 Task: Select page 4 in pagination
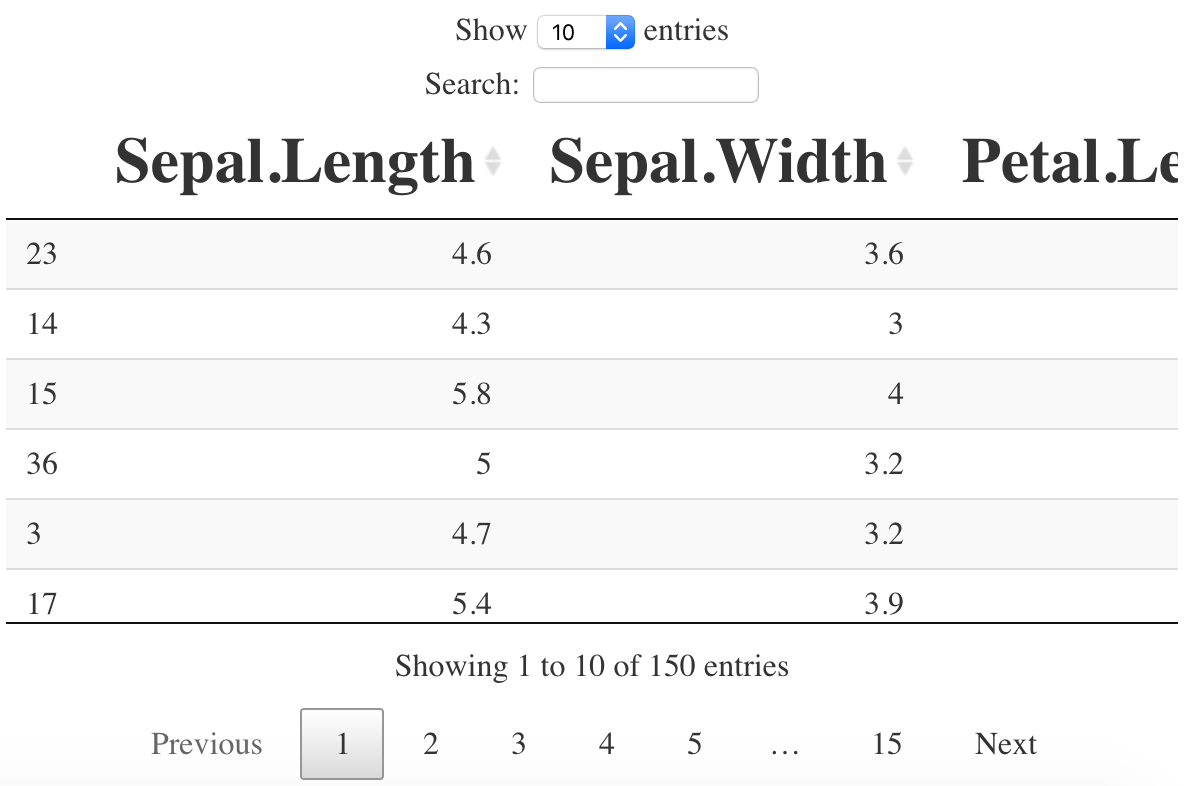coord(606,743)
